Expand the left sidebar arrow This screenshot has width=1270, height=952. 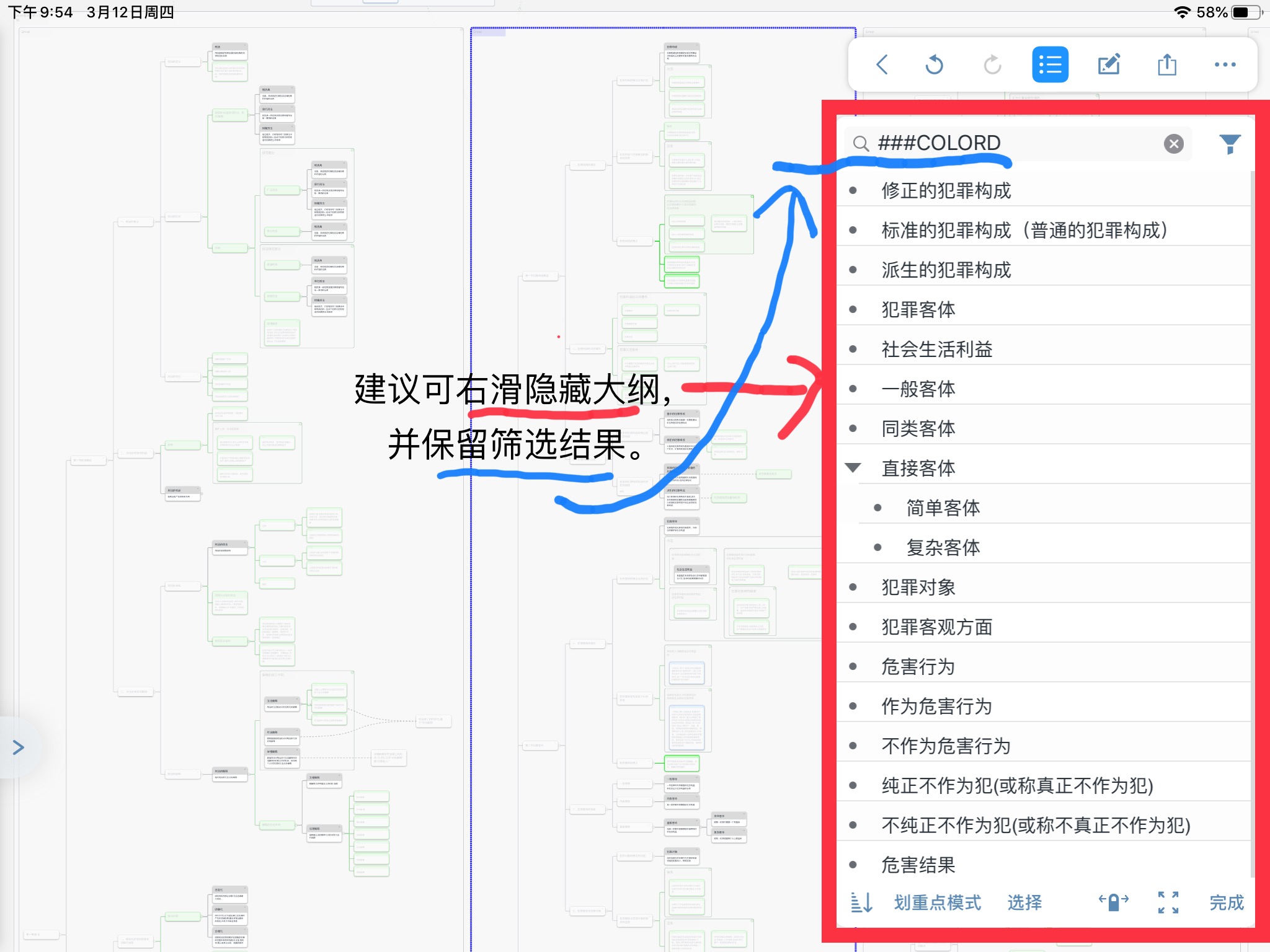coord(19,747)
